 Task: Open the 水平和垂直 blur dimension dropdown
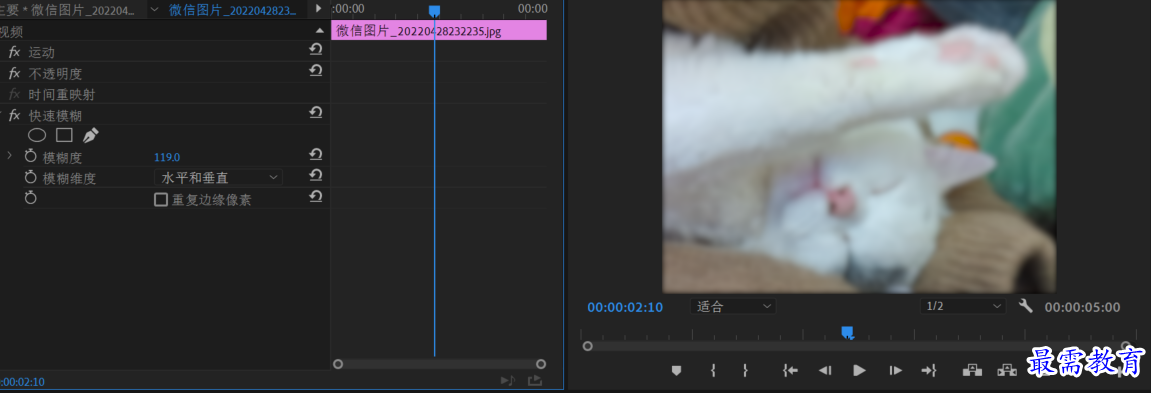[219, 177]
